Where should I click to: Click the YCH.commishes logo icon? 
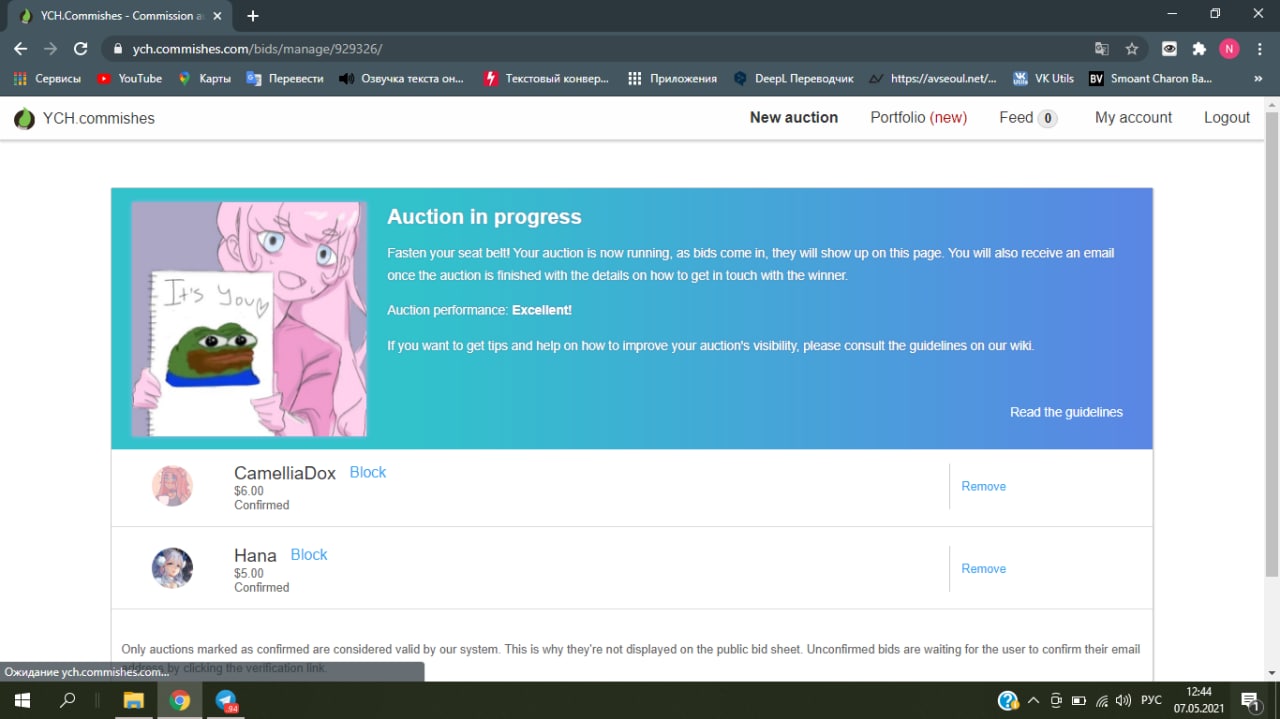[24, 118]
